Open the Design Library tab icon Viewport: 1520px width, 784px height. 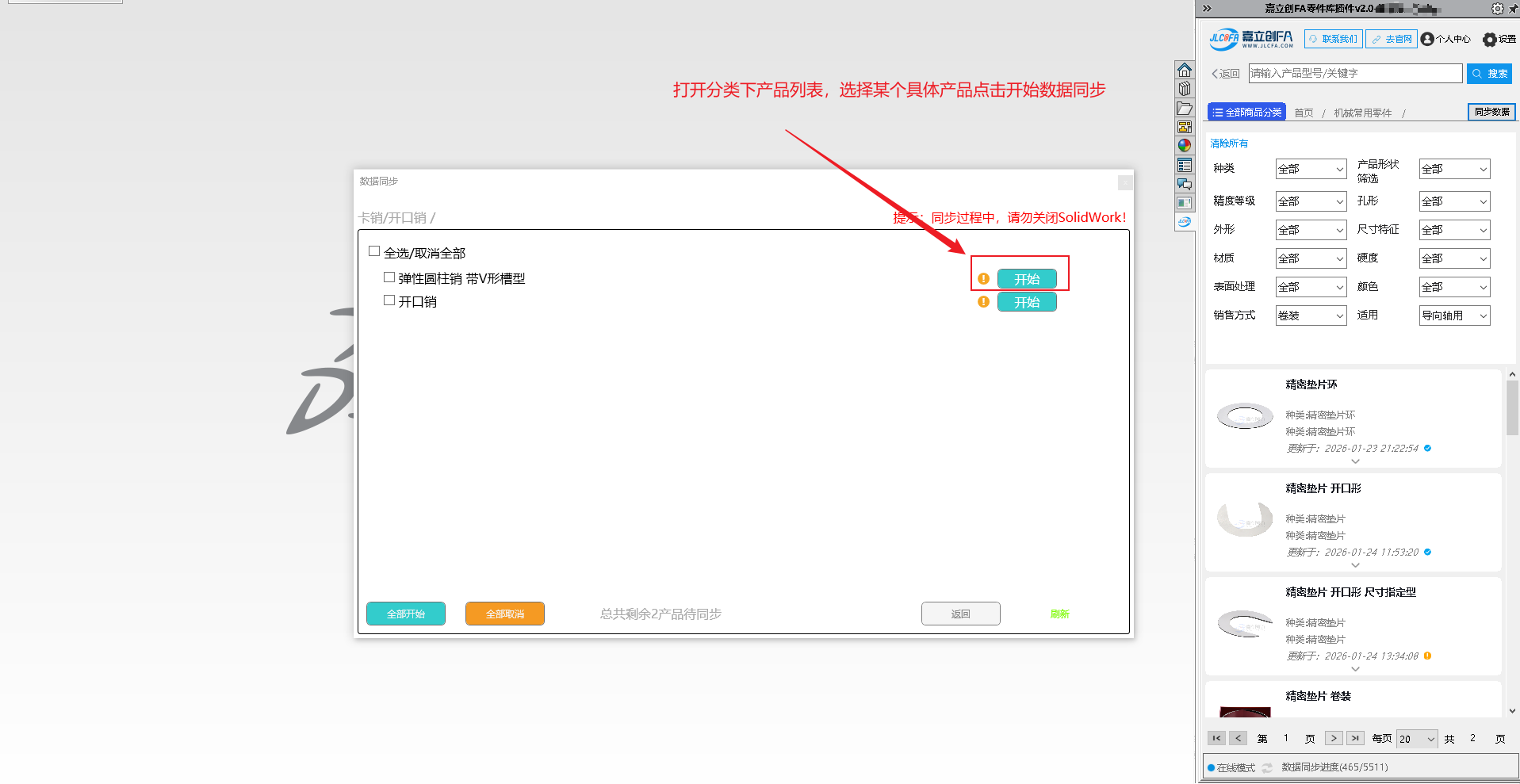(x=1185, y=89)
